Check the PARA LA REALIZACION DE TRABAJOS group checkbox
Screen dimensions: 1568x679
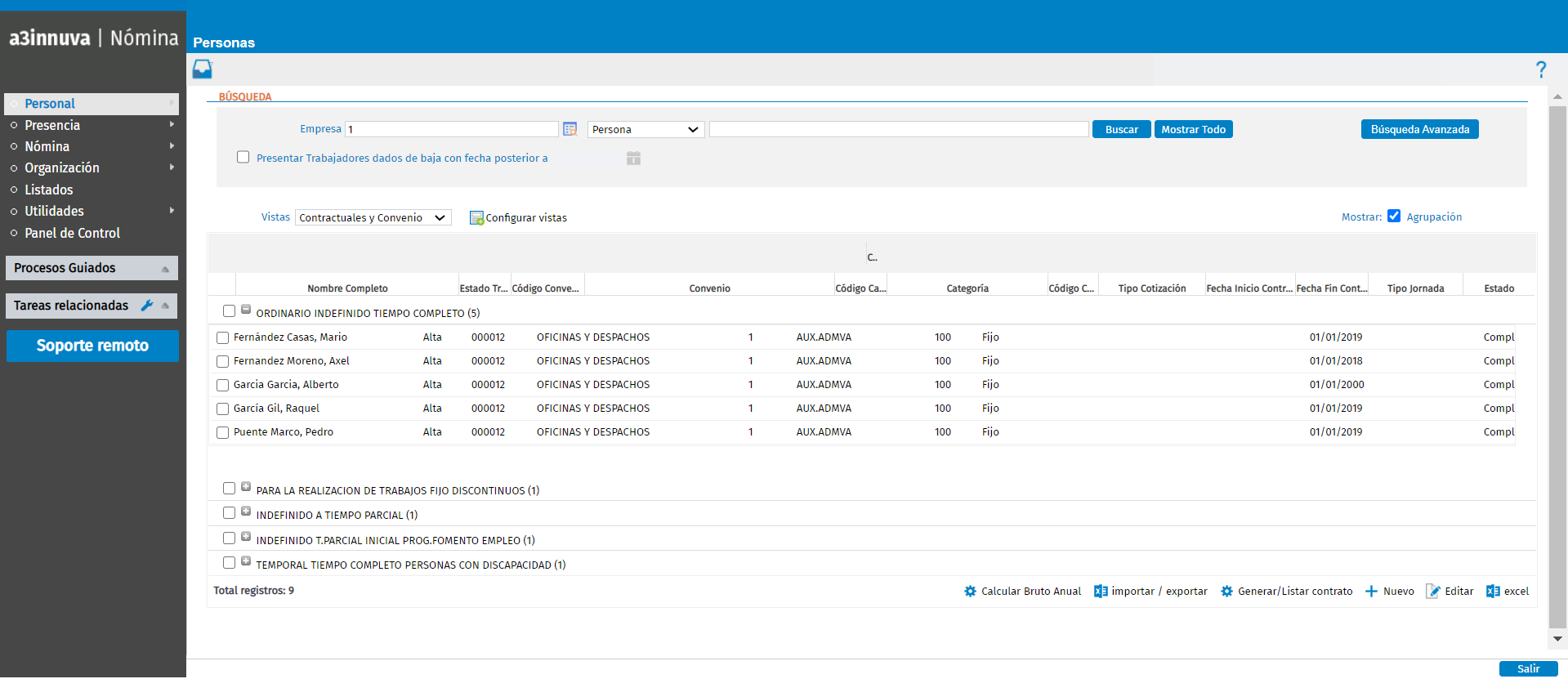[229, 489]
